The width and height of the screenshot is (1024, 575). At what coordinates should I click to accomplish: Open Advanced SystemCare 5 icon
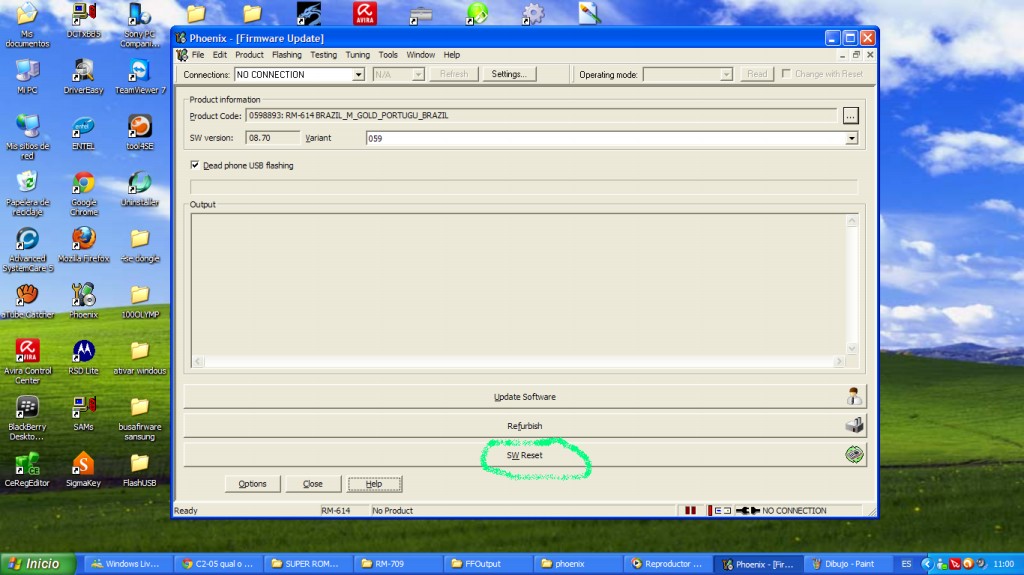pyautogui.click(x=27, y=250)
